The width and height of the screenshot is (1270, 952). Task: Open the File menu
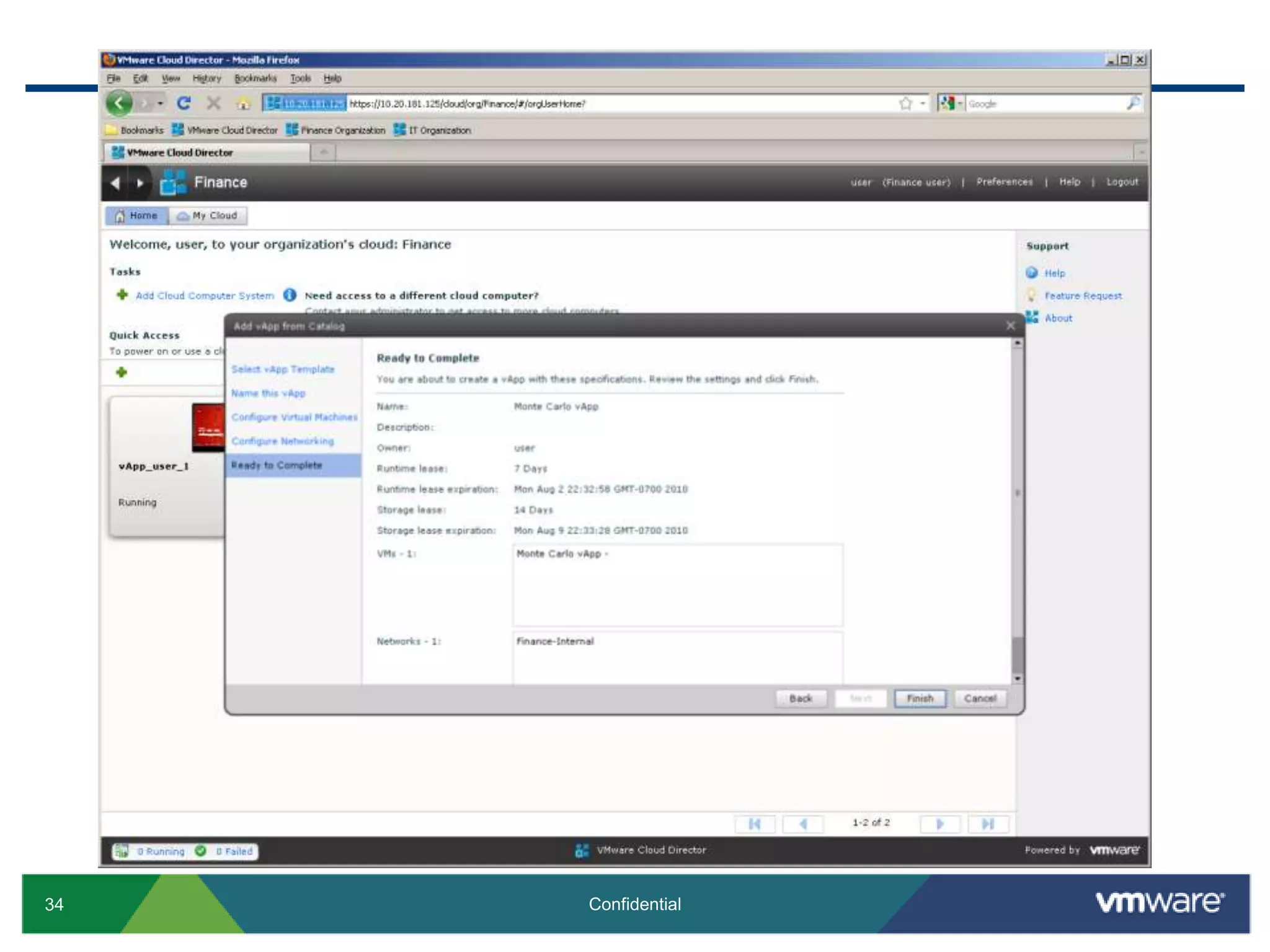(x=113, y=78)
